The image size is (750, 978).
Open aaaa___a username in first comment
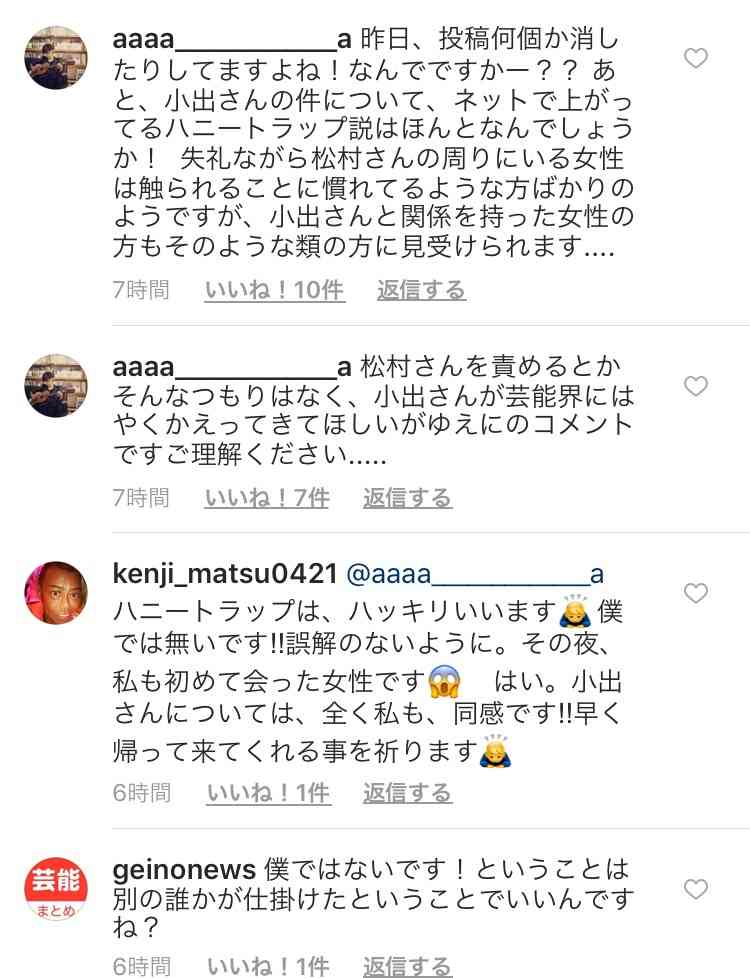[232, 40]
